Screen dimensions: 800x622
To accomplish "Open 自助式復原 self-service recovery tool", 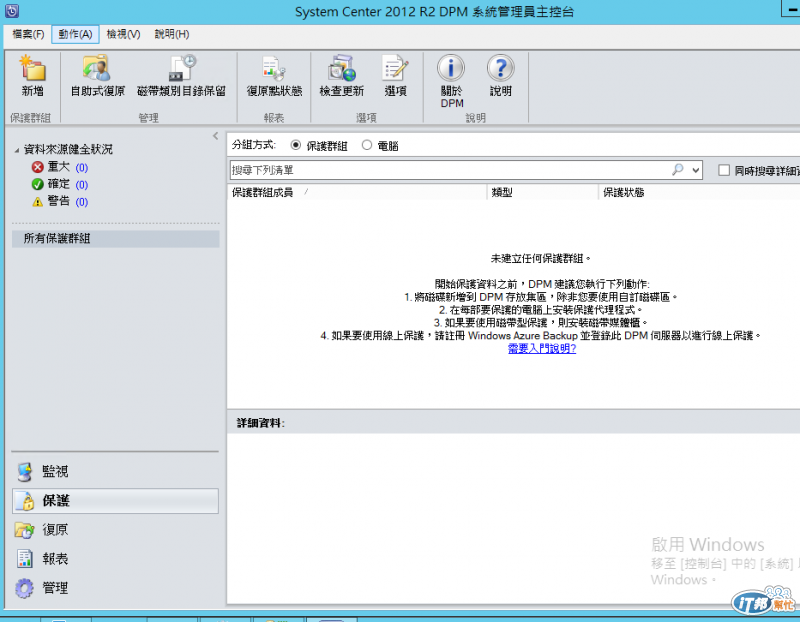I will [97, 68].
